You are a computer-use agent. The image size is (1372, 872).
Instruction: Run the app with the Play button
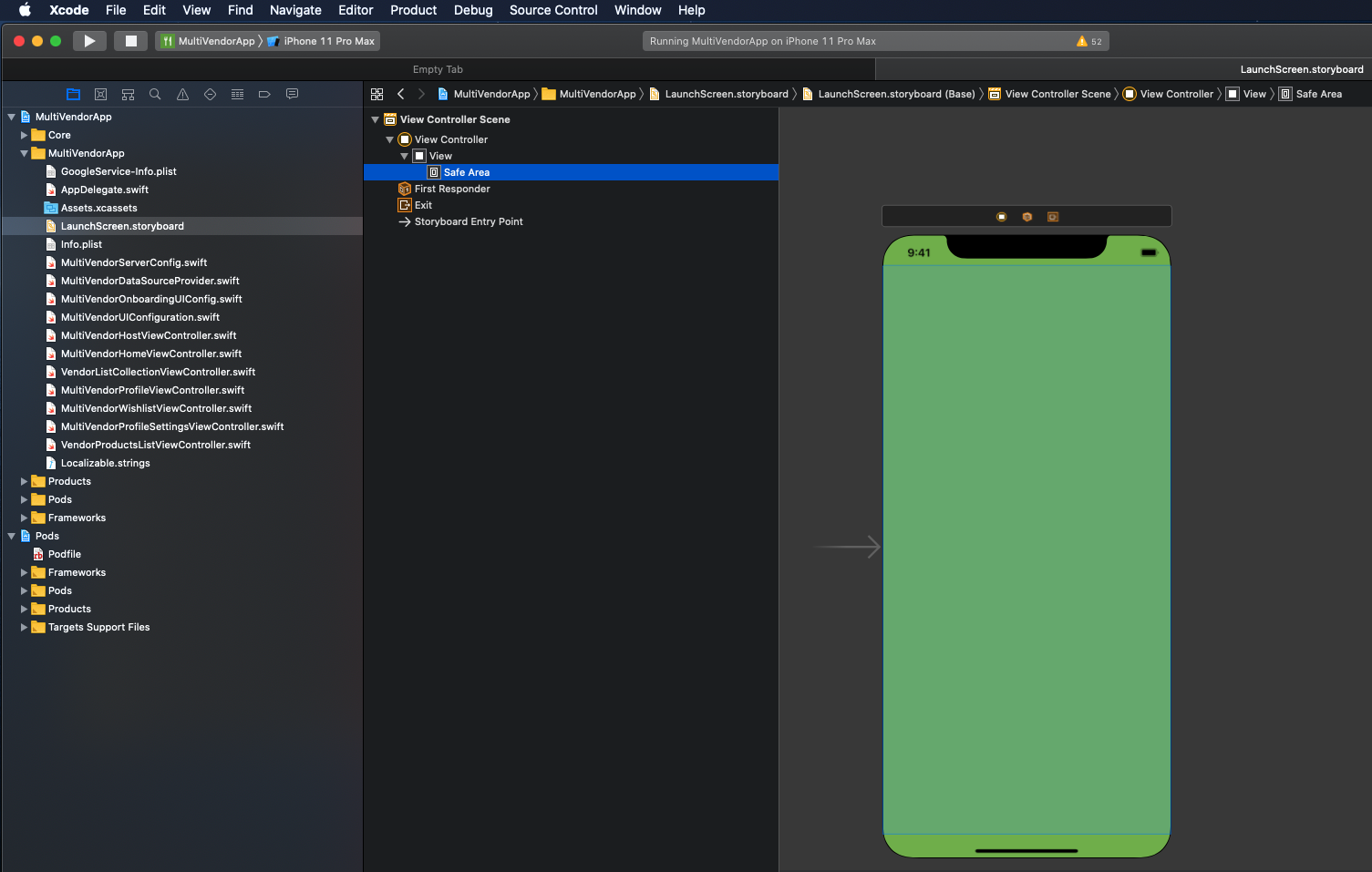pos(89,41)
